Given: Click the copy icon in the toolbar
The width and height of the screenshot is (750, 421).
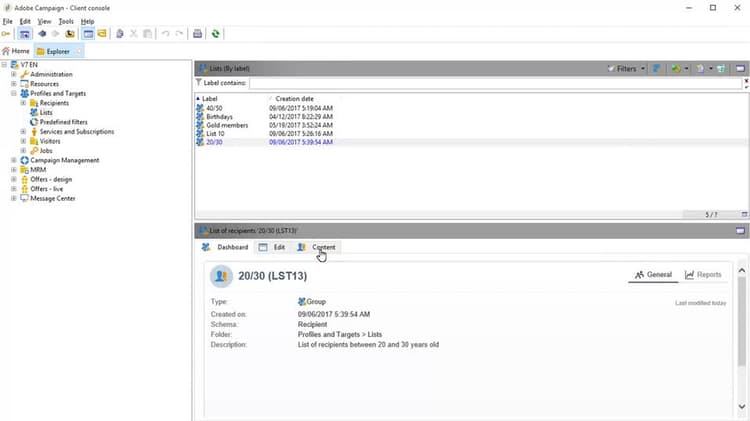Looking at the screenshot, I should pos(120,34).
